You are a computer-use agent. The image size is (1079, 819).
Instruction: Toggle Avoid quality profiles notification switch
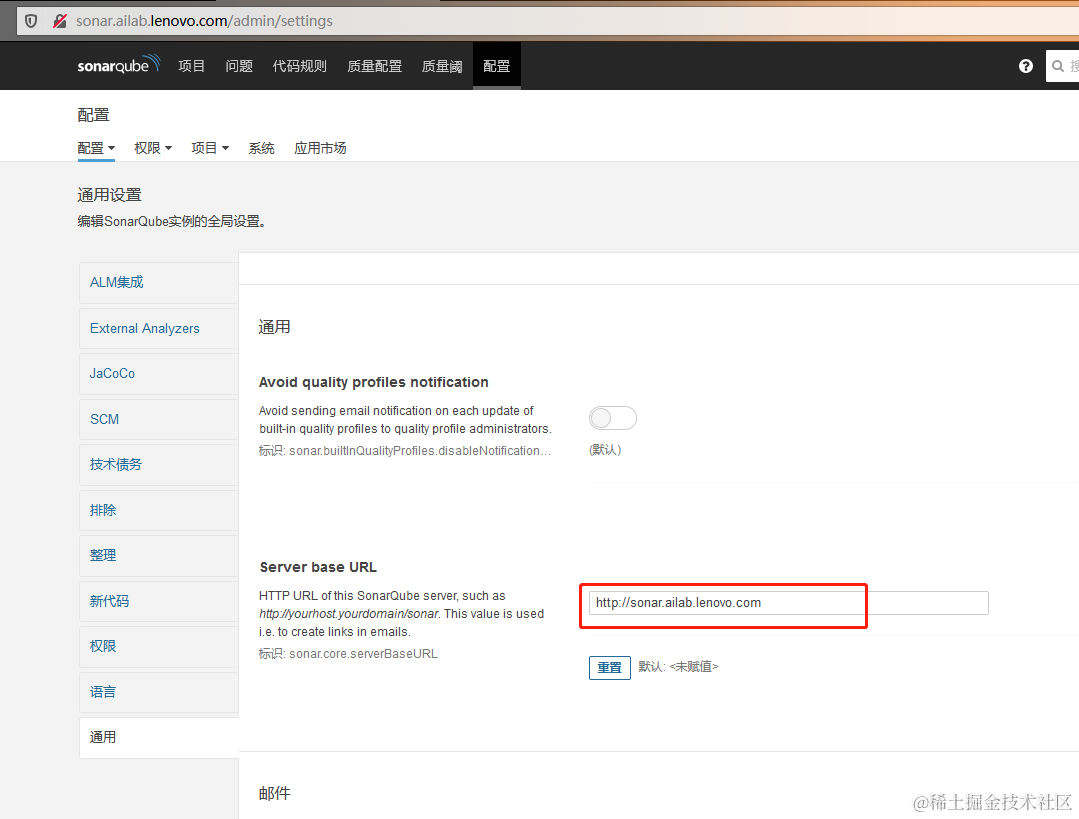(612, 418)
